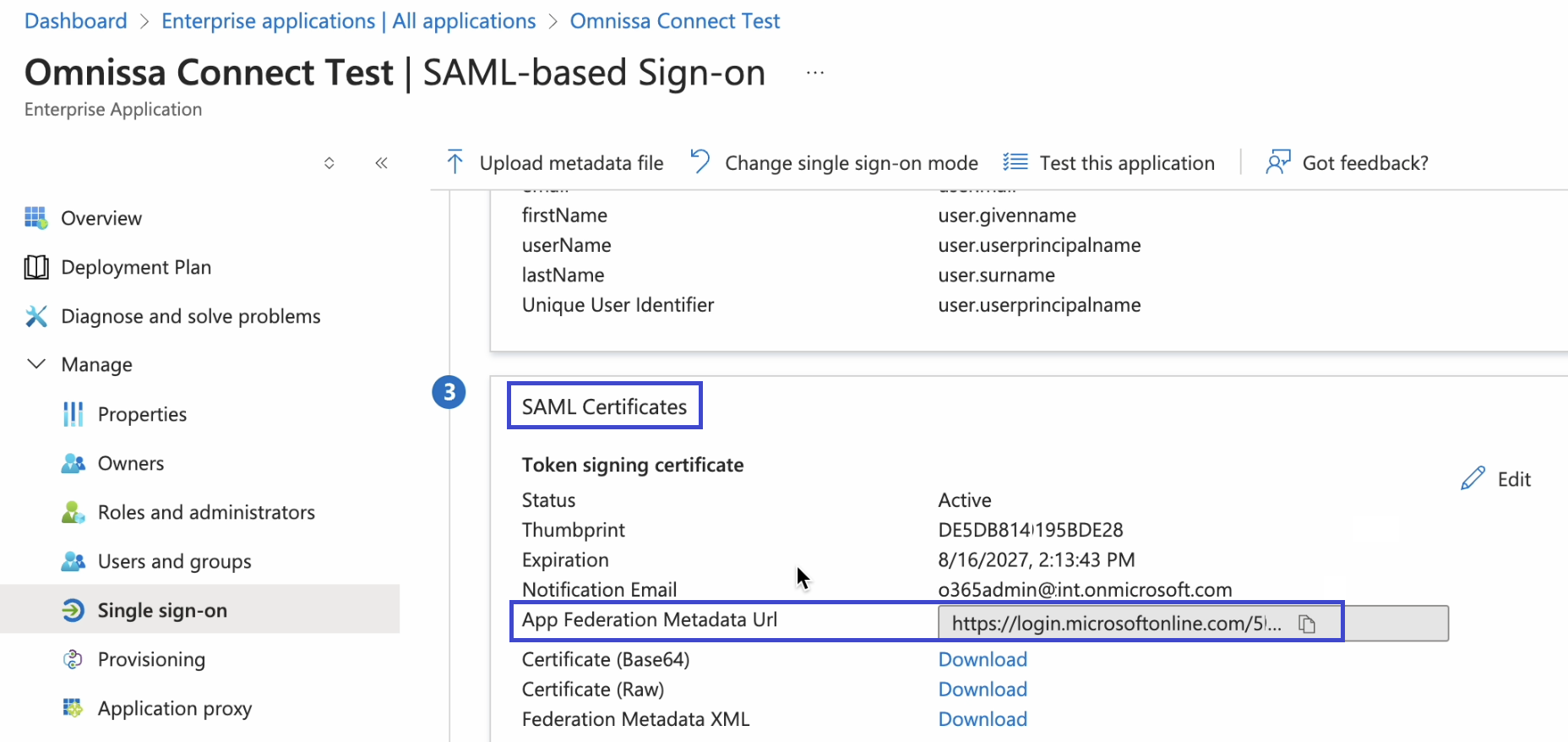Image resolution: width=1568 pixels, height=742 pixels.
Task: Download Certificate (Base64)
Action: (x=983, y=659)
